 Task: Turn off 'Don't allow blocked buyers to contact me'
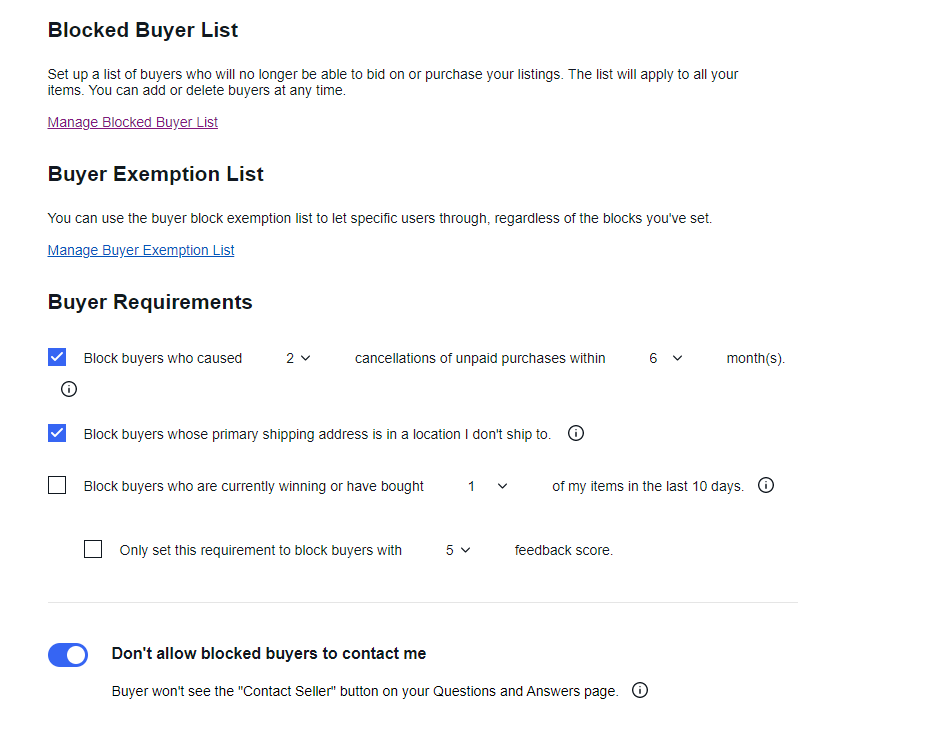pyautogui.click(x=68, y=654)
